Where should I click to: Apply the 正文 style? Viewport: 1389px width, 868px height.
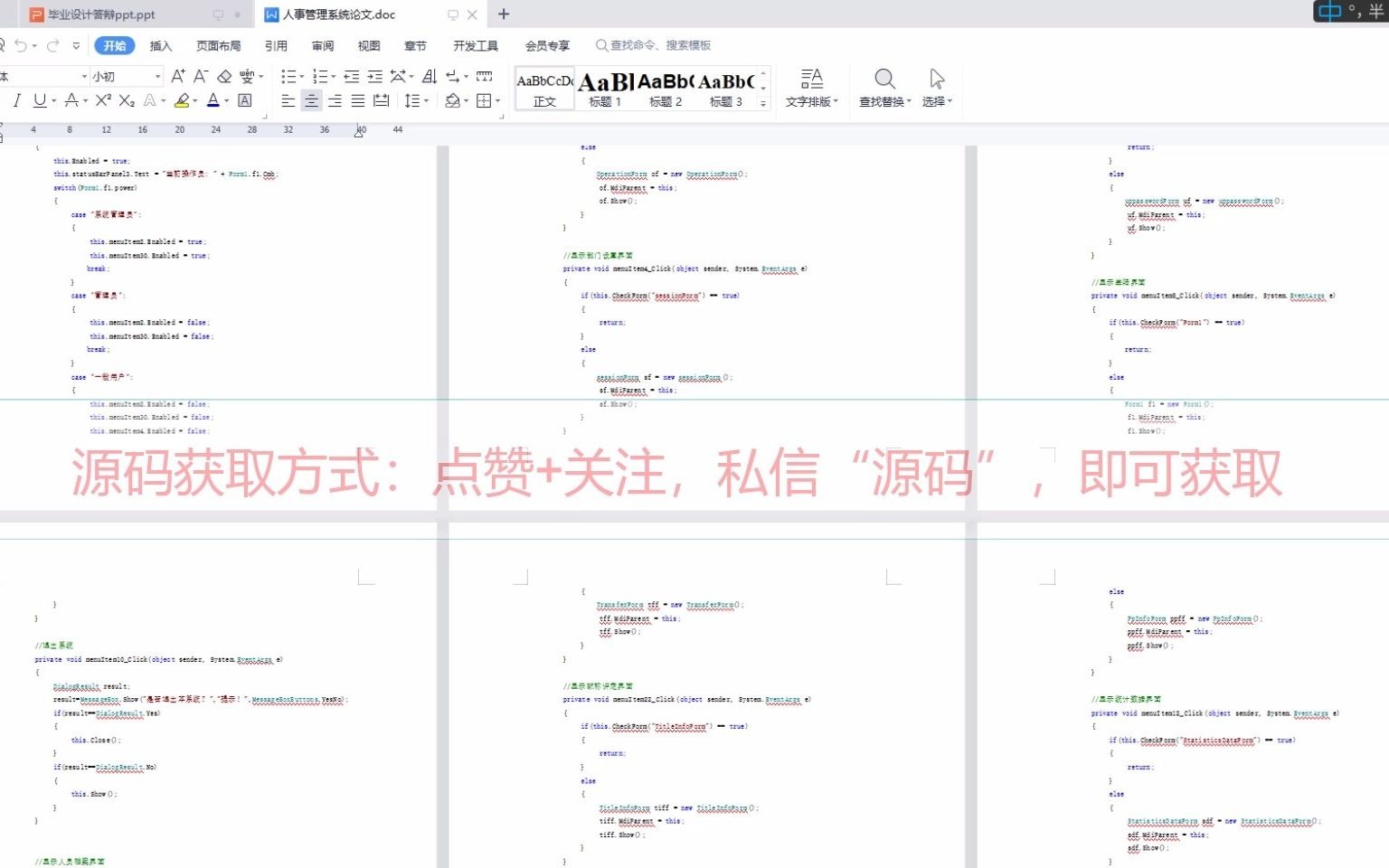(544, 89)
